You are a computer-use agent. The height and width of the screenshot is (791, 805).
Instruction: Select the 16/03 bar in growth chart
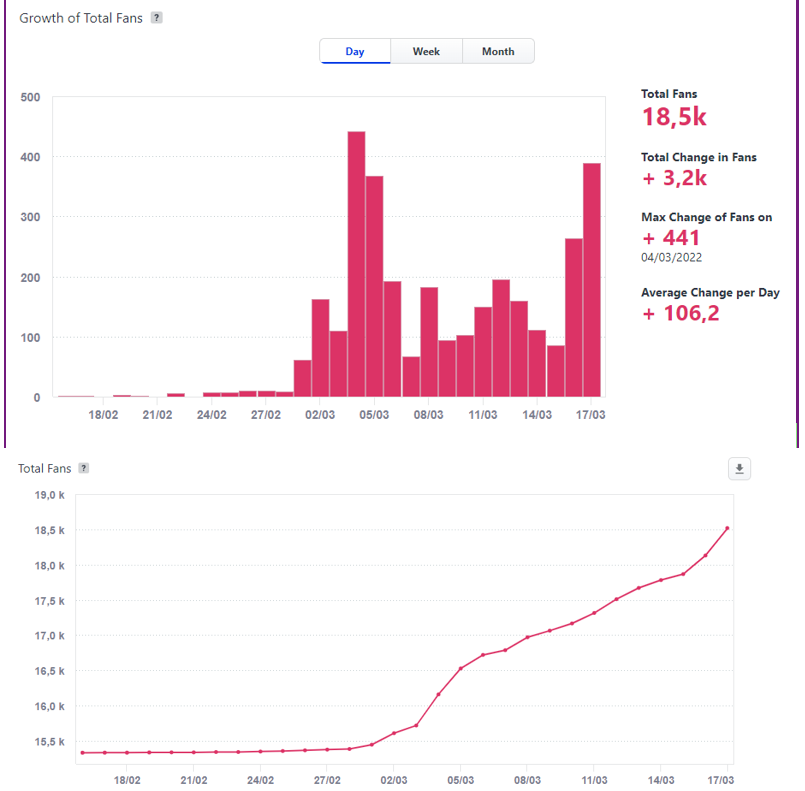click(x=574, y=318)
